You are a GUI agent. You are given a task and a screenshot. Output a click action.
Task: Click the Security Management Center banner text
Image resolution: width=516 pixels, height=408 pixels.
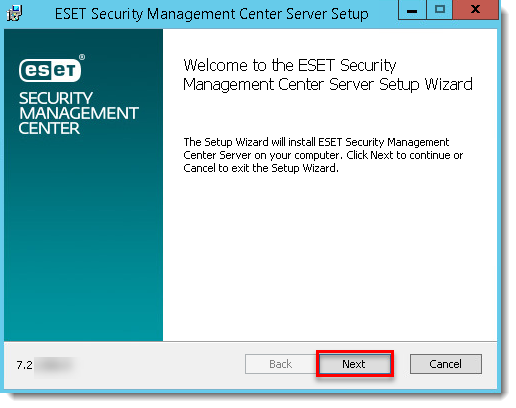[78, 113]
